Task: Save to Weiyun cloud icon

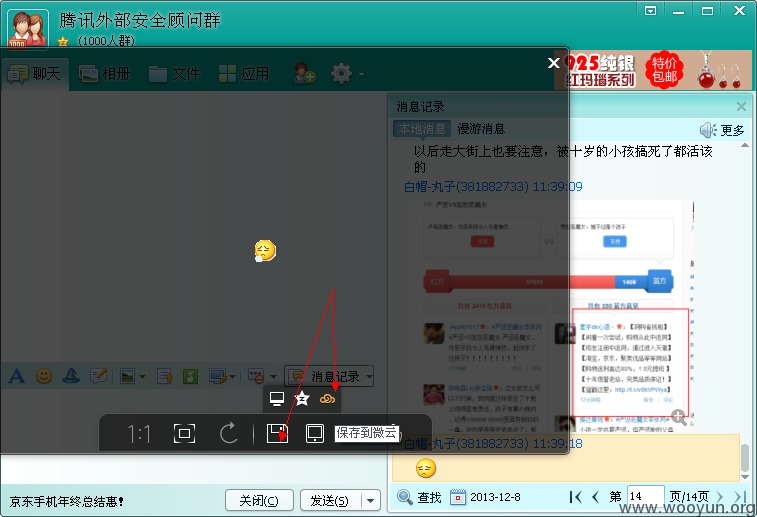Action: [x=327, y=399]
